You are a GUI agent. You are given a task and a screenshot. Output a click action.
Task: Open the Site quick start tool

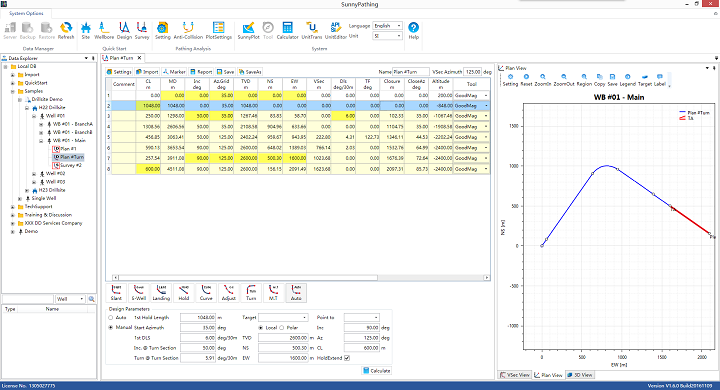click(x=85, y=30)
